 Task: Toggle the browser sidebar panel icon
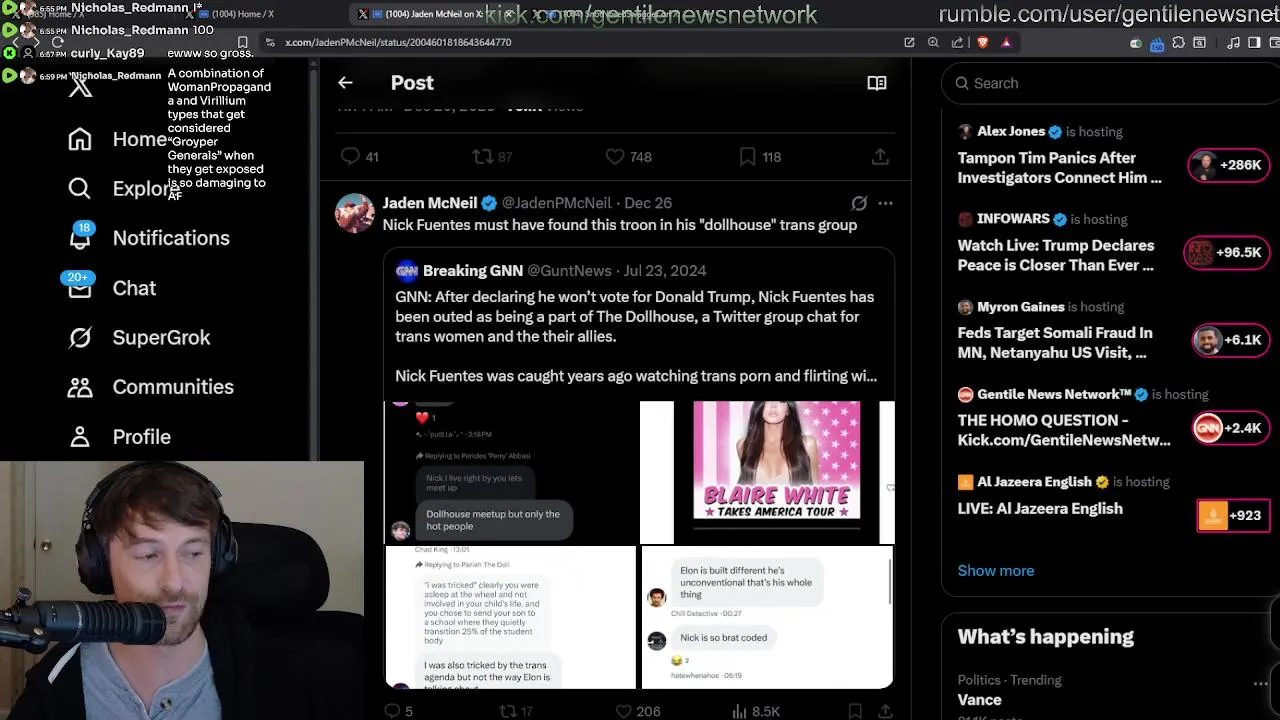click(1254, 43)
